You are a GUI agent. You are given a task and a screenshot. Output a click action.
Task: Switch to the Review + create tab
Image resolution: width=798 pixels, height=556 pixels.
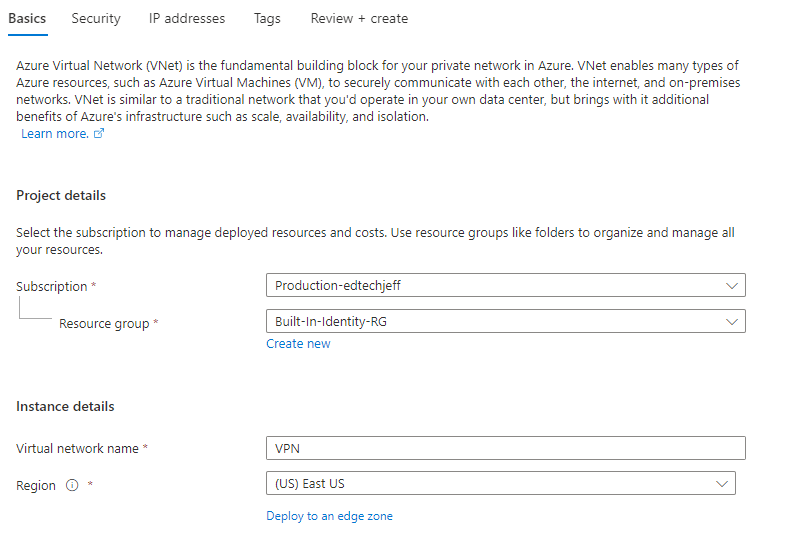tap(359, 18)
